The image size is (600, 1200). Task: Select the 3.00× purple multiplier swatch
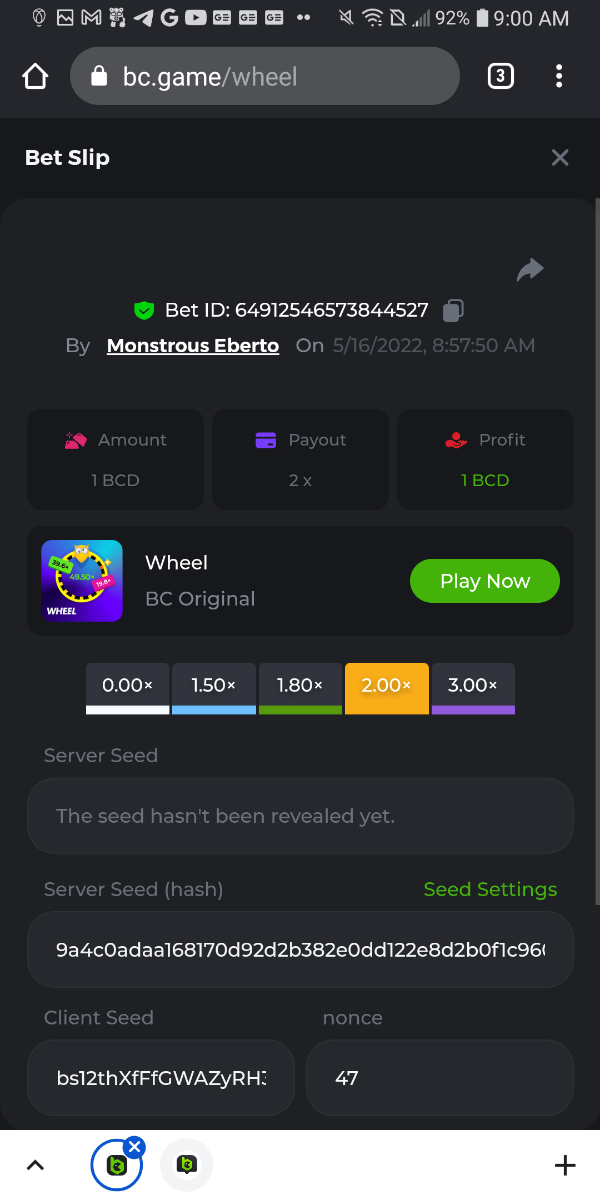[473, 687]
